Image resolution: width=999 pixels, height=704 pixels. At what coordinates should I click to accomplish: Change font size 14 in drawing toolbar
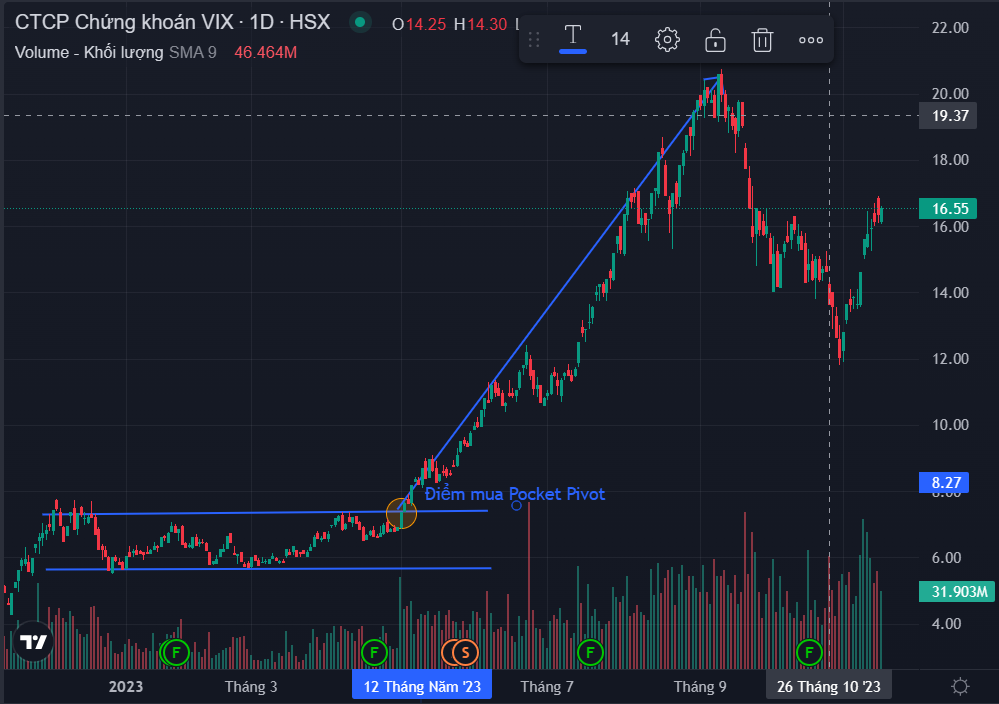[x=620, y=40]
